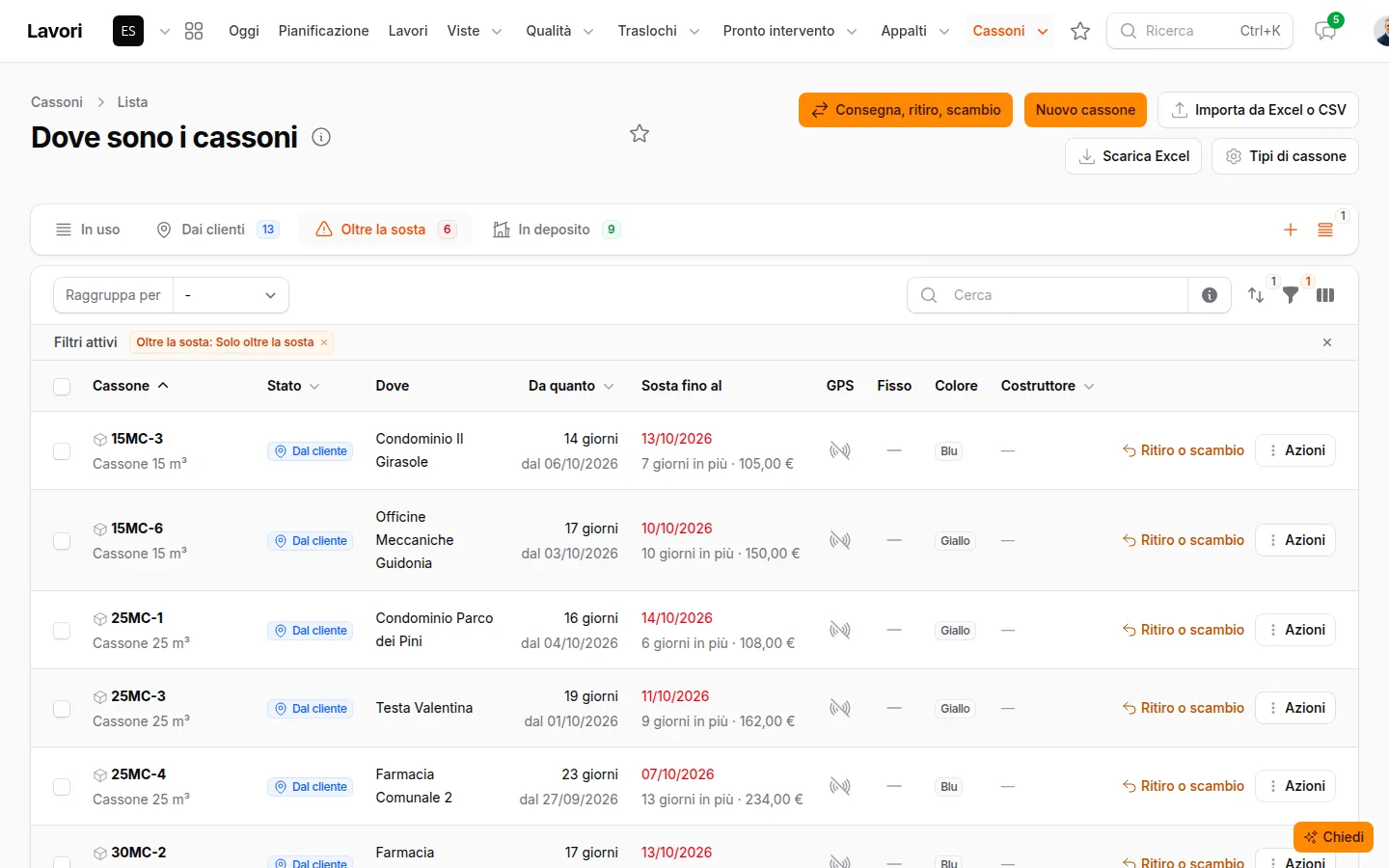Switch to the Dai clienti tab
The width and height of the screenshot is (1389, 868).
[218, 230]
